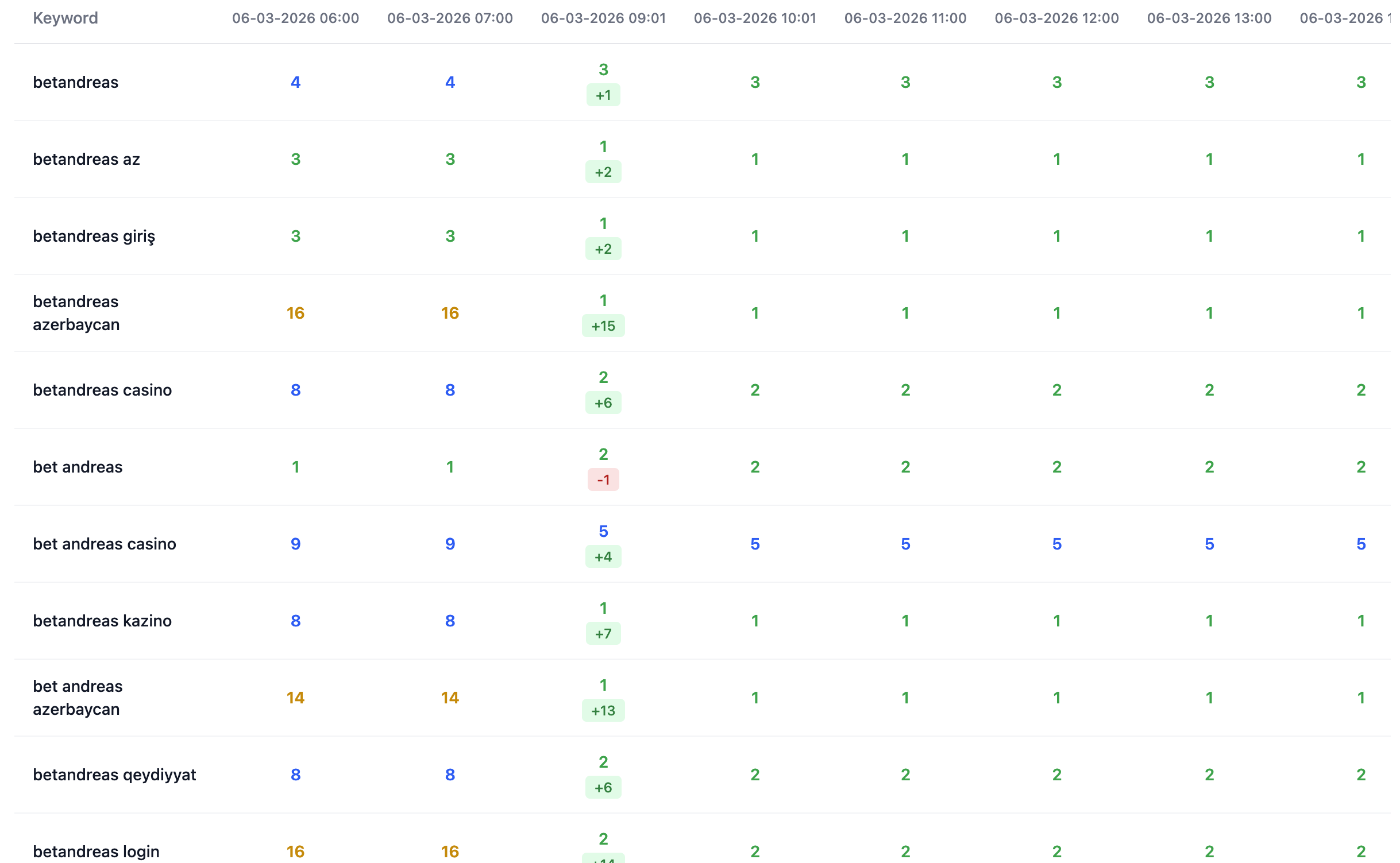The width and height of the screenshot is (1400, 863).
Task: Click the +15 badge for betandreas azerbaycan
Action: click(603, 326)
